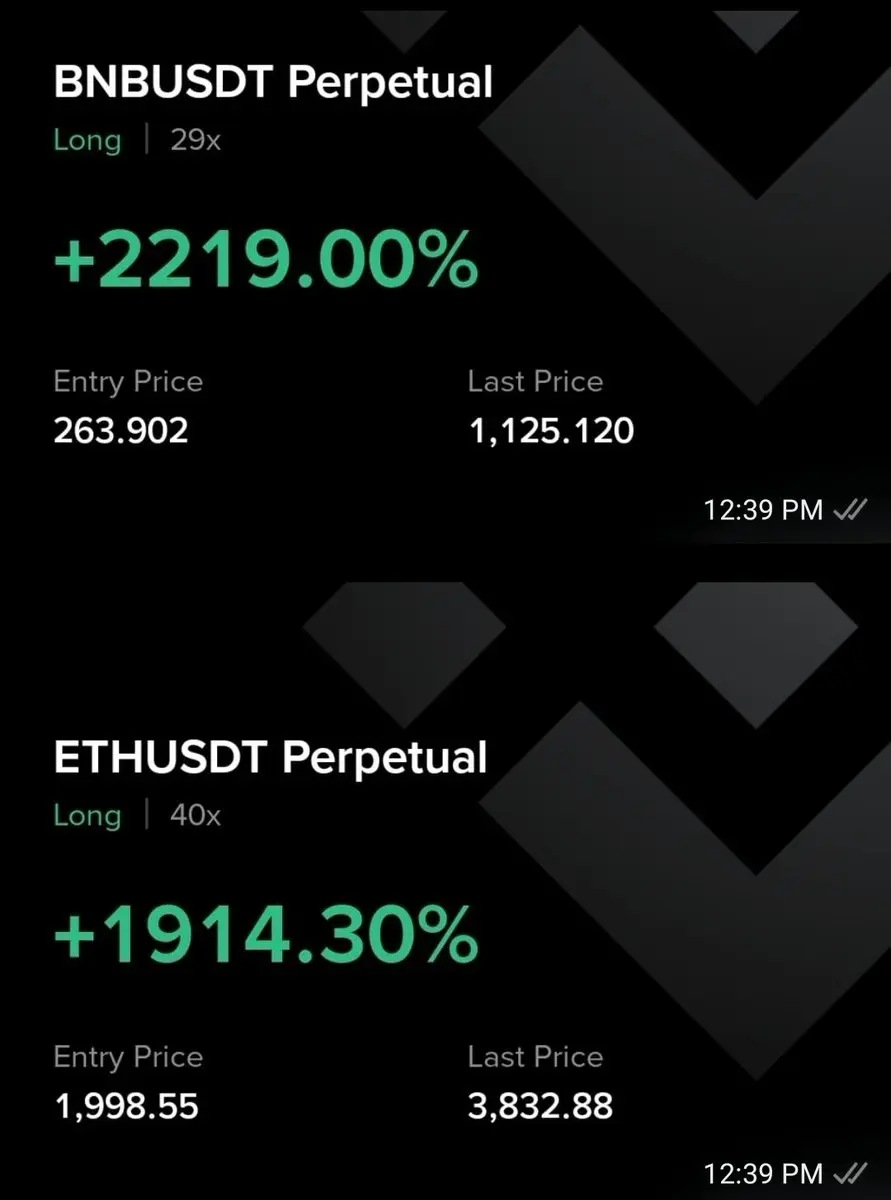Click the 40x leverage label
Viewport: 891px width, 1200px height.
pyautogui.click(x=195, y=815)
